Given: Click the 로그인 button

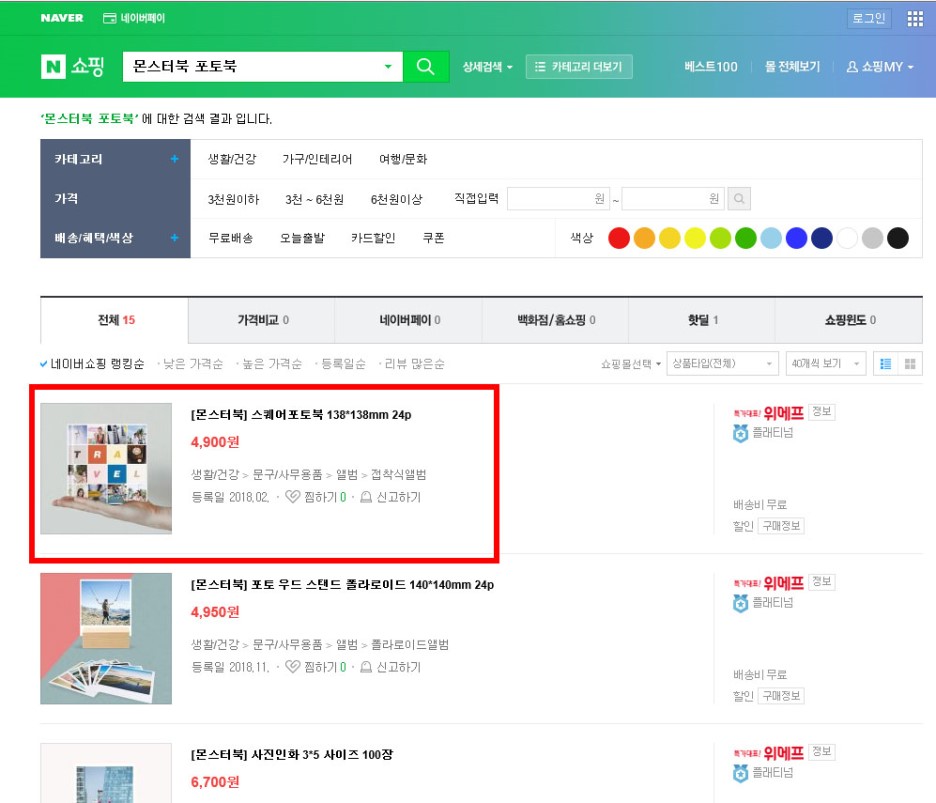Looking at the screenshot, I should pyautogui.click(x=869, y=19).
